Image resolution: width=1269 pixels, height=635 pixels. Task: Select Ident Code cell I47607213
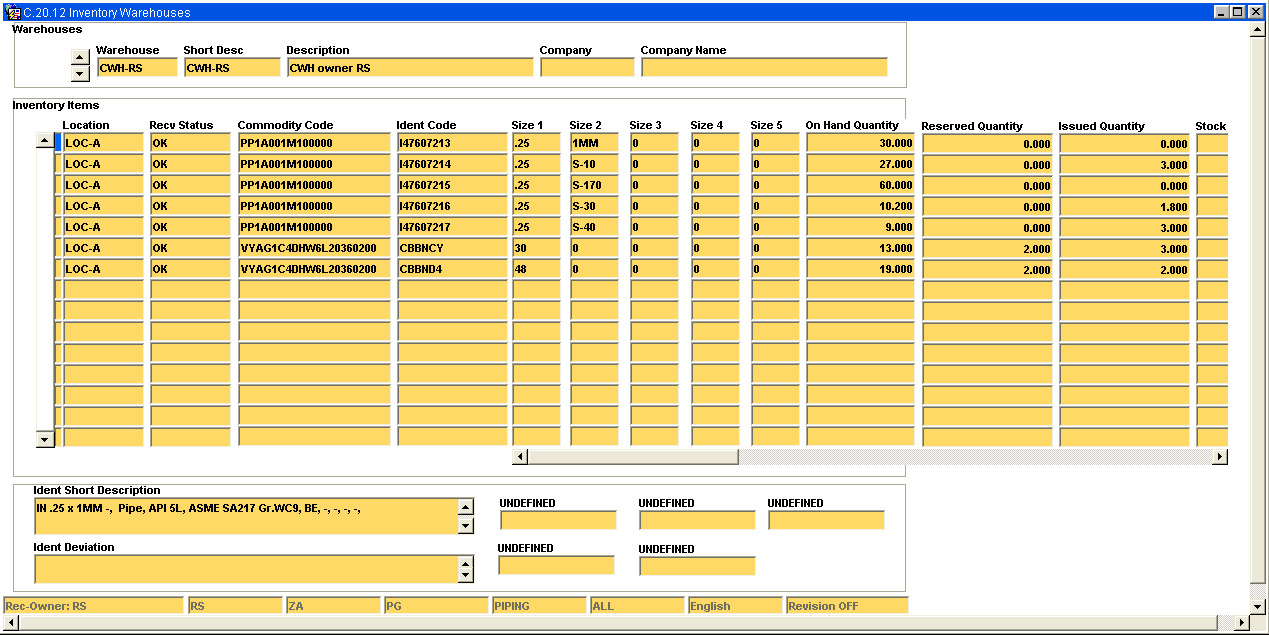point(452,143)
